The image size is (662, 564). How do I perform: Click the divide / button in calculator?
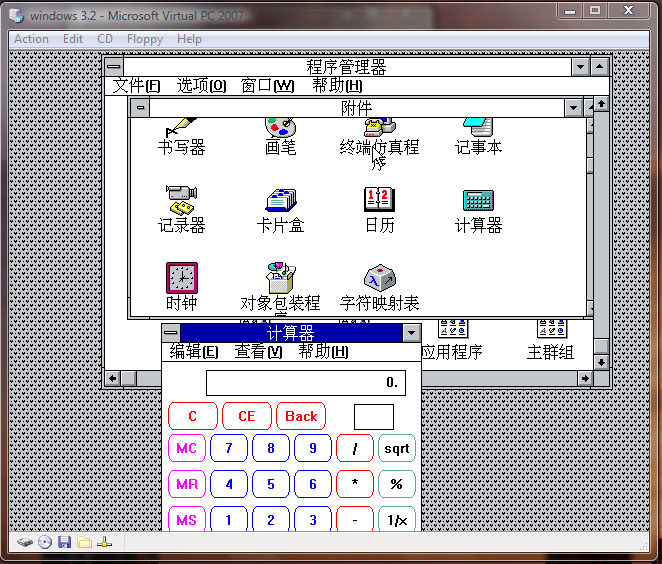tap(355, 448)
